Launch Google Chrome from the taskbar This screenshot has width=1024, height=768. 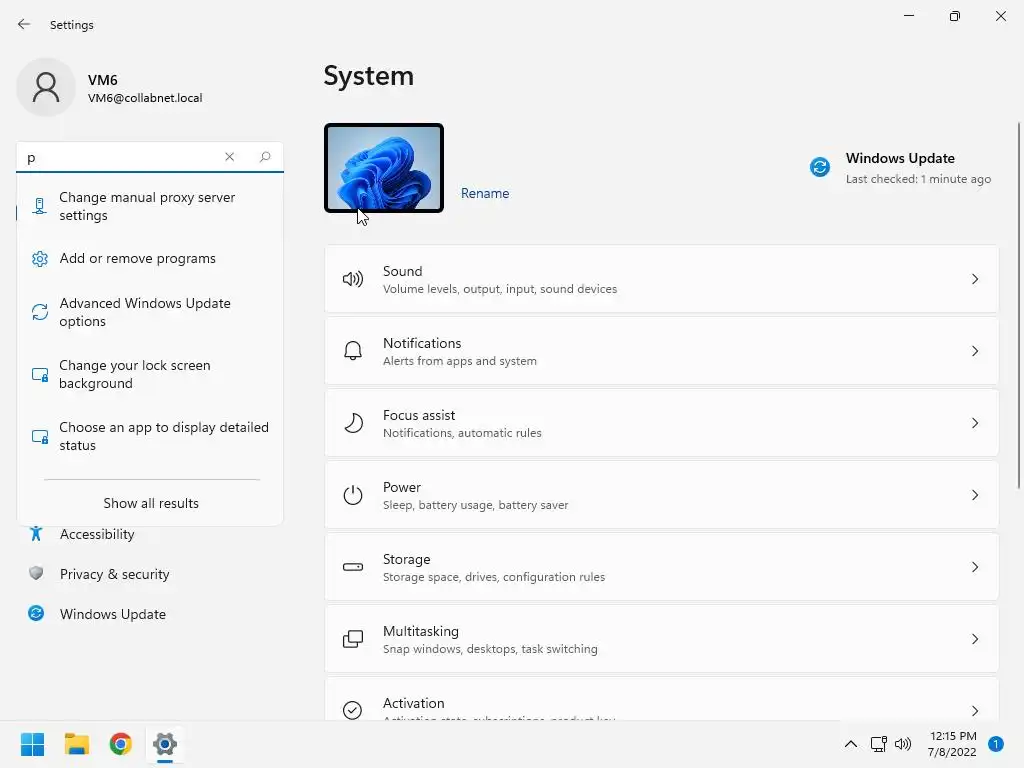(x=120, y=744)
